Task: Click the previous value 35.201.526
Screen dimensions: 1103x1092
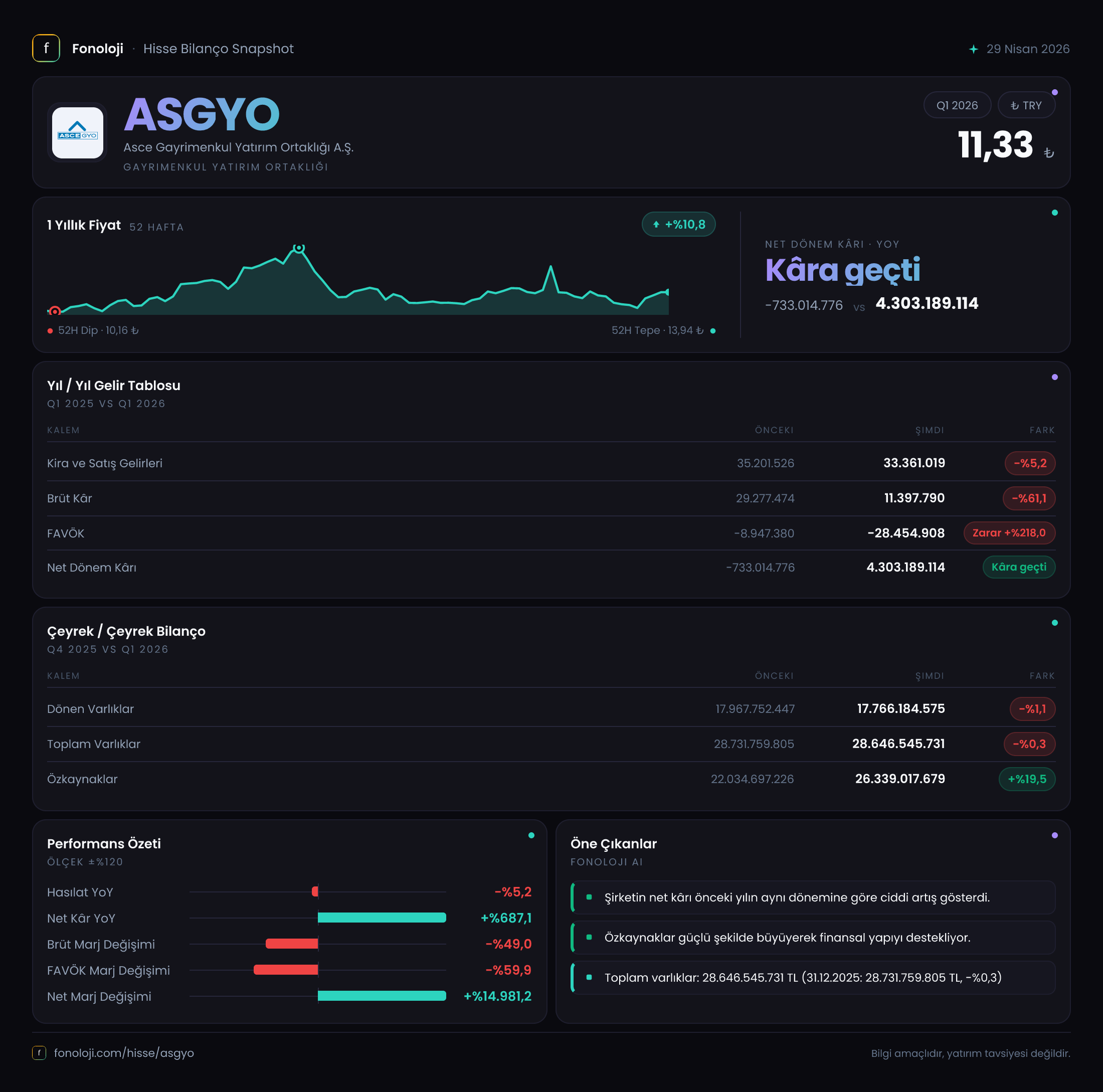Action: 765,463
